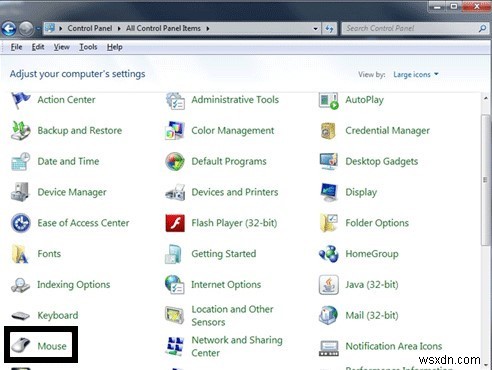
Task: Click the Back navigation button
Action: (x=9, y=29)
